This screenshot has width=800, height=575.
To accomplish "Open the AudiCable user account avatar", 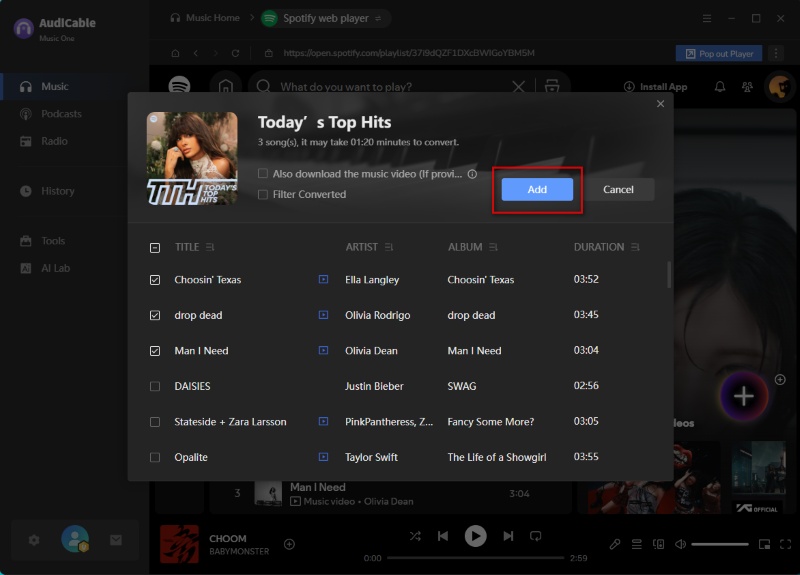I will click(x=75, y=539).
